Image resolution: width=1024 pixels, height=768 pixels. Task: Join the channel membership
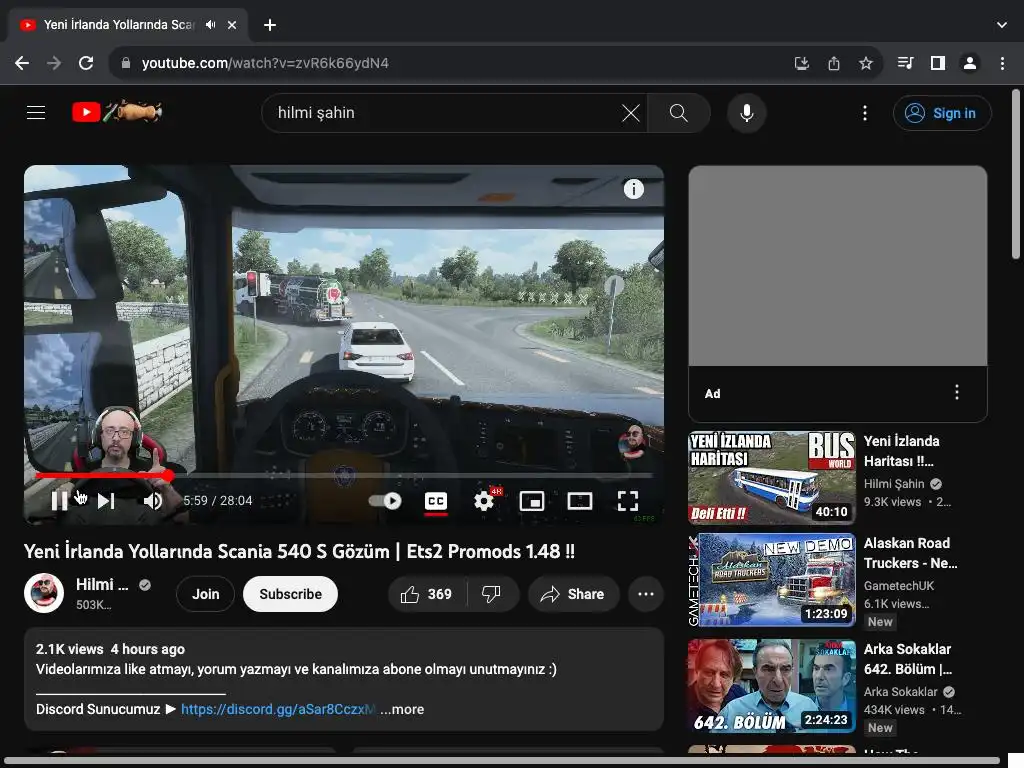[206, 594]
